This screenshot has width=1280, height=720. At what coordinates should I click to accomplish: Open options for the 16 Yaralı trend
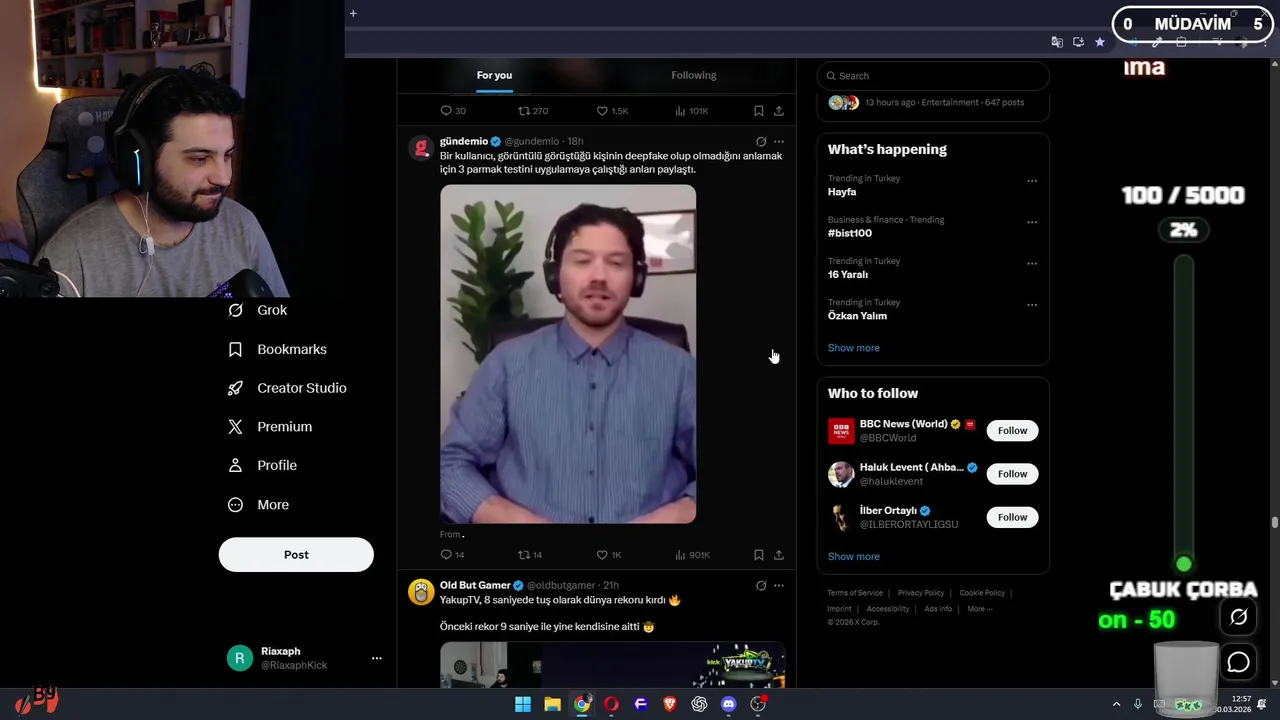[x=1032, y=264]
